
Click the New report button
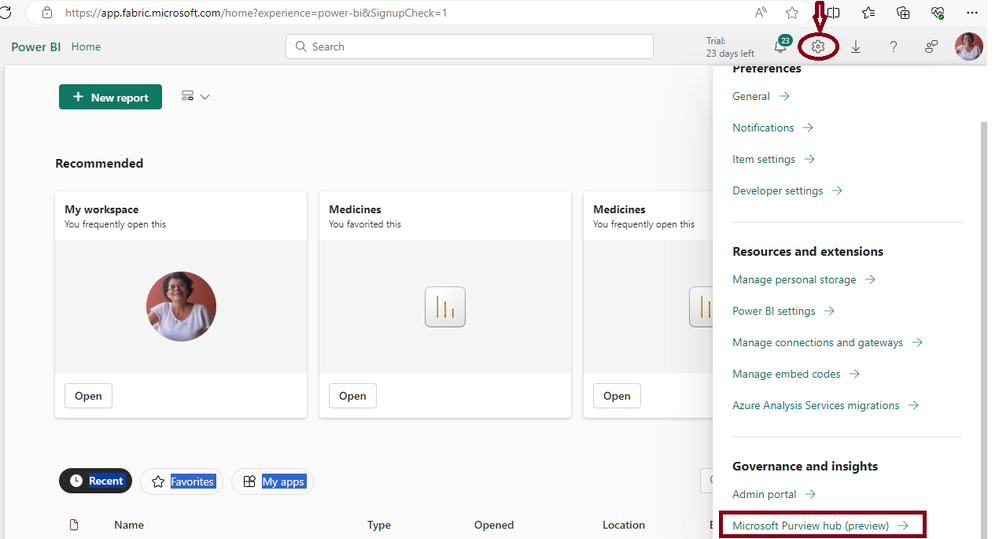click(110, 97)
